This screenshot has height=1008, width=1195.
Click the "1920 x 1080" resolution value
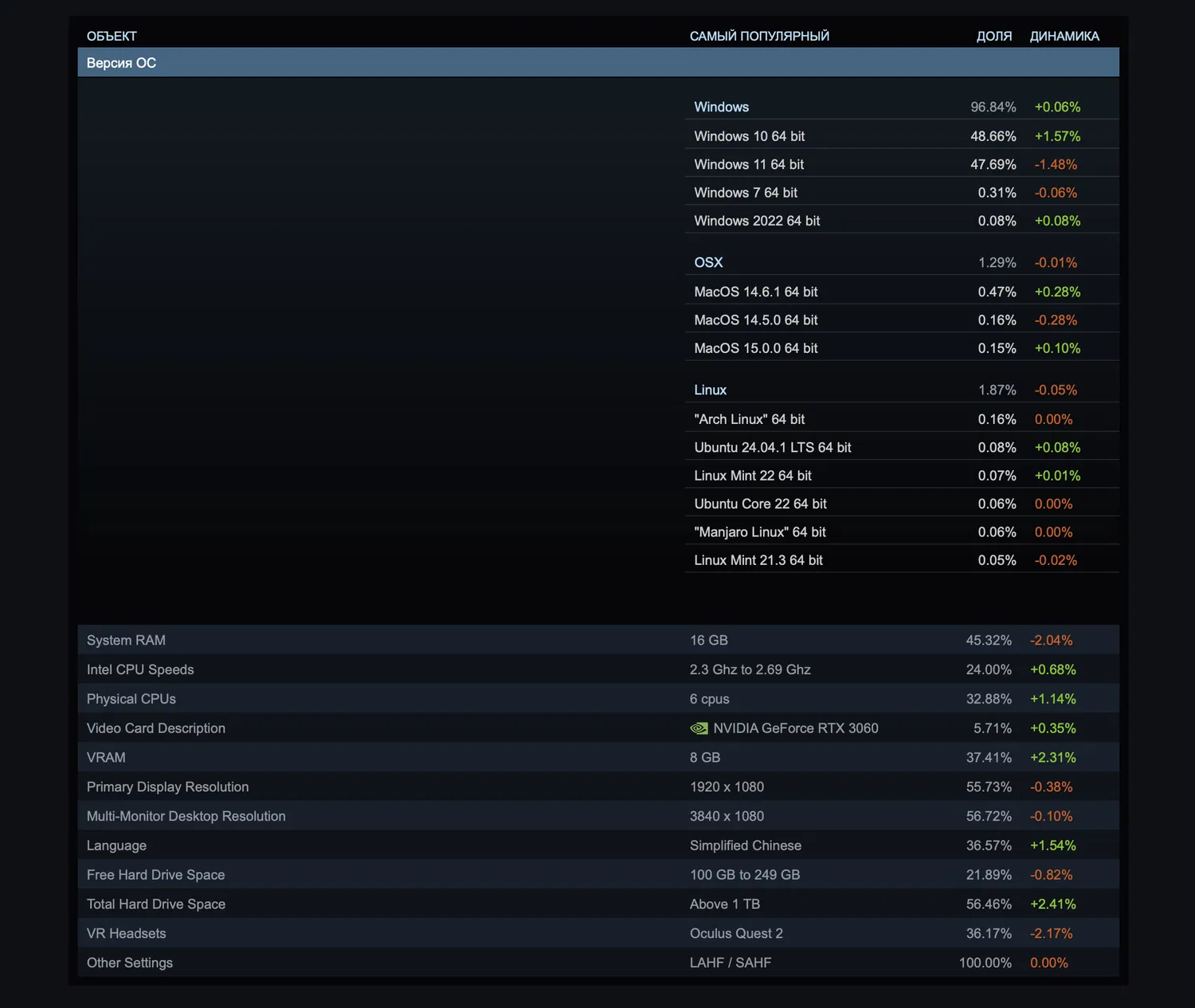727,787
